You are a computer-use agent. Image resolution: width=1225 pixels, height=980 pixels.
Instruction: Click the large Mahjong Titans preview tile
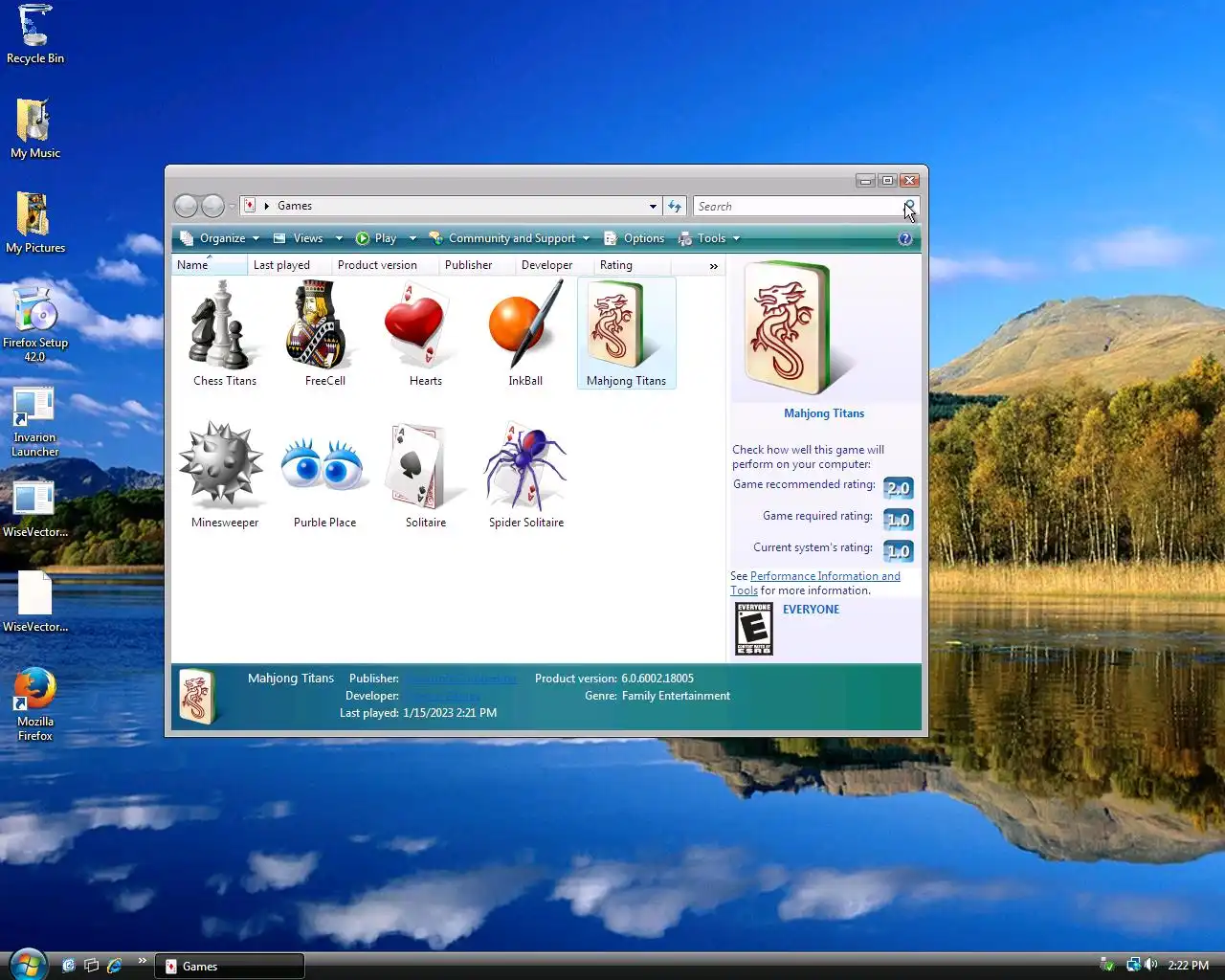pyautogui.click(x=787, y=329)
